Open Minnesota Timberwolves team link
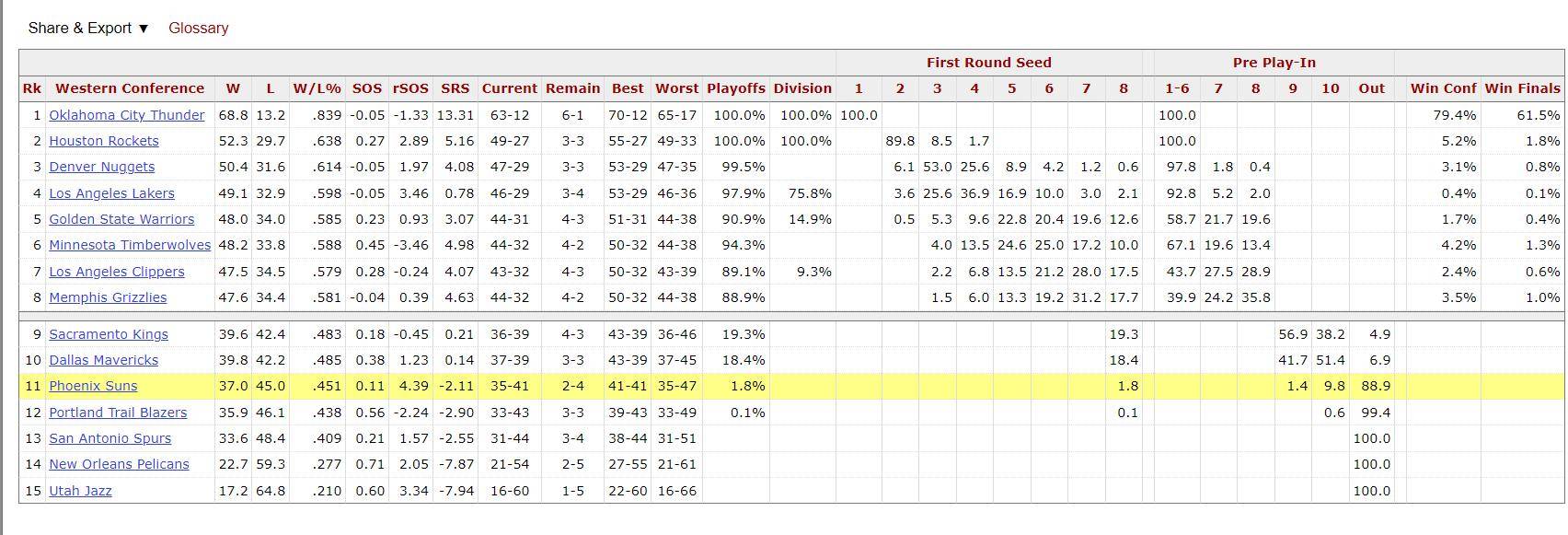 (130, 245)
